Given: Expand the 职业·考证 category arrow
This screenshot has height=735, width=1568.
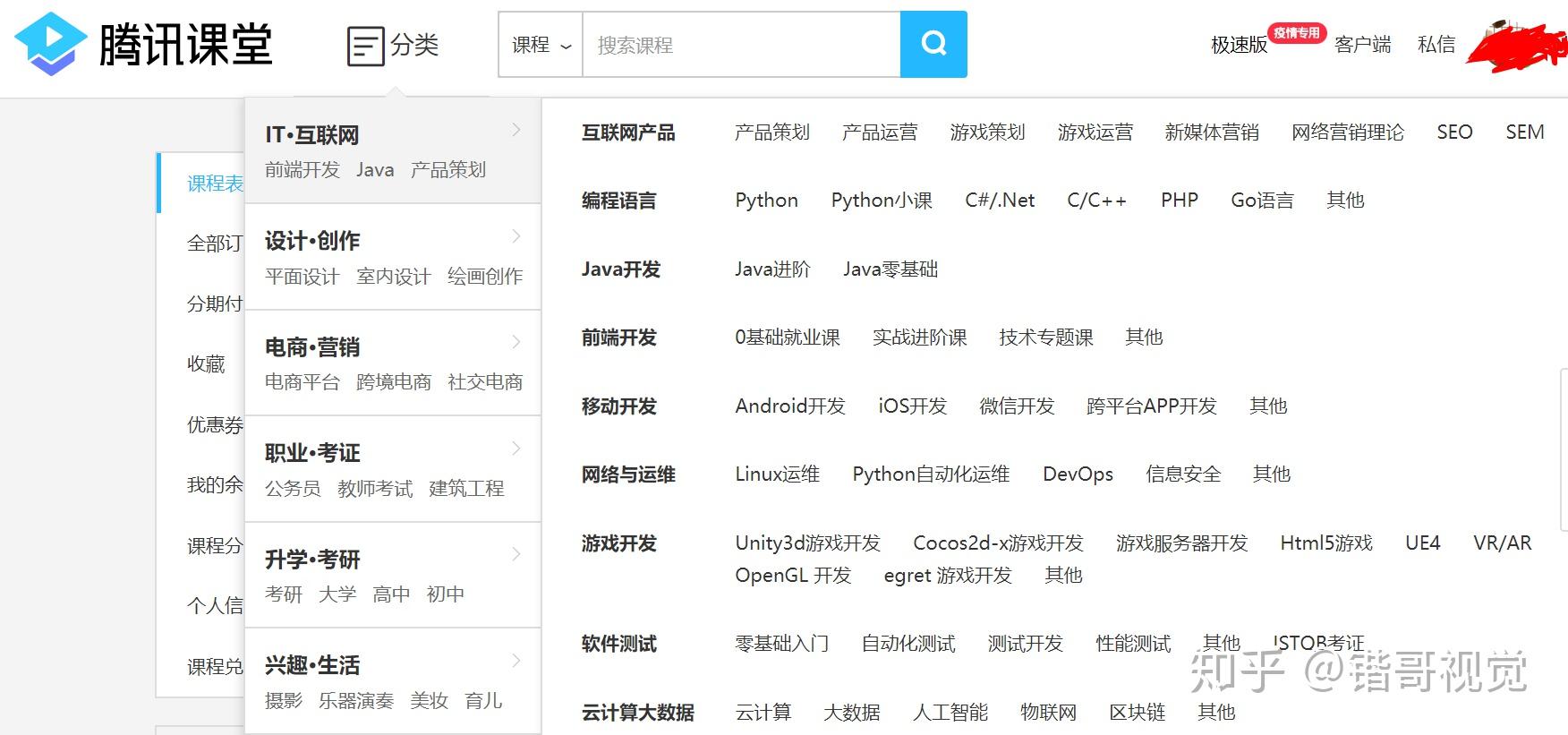Looking at the screenshot, I should pos(516,449).
